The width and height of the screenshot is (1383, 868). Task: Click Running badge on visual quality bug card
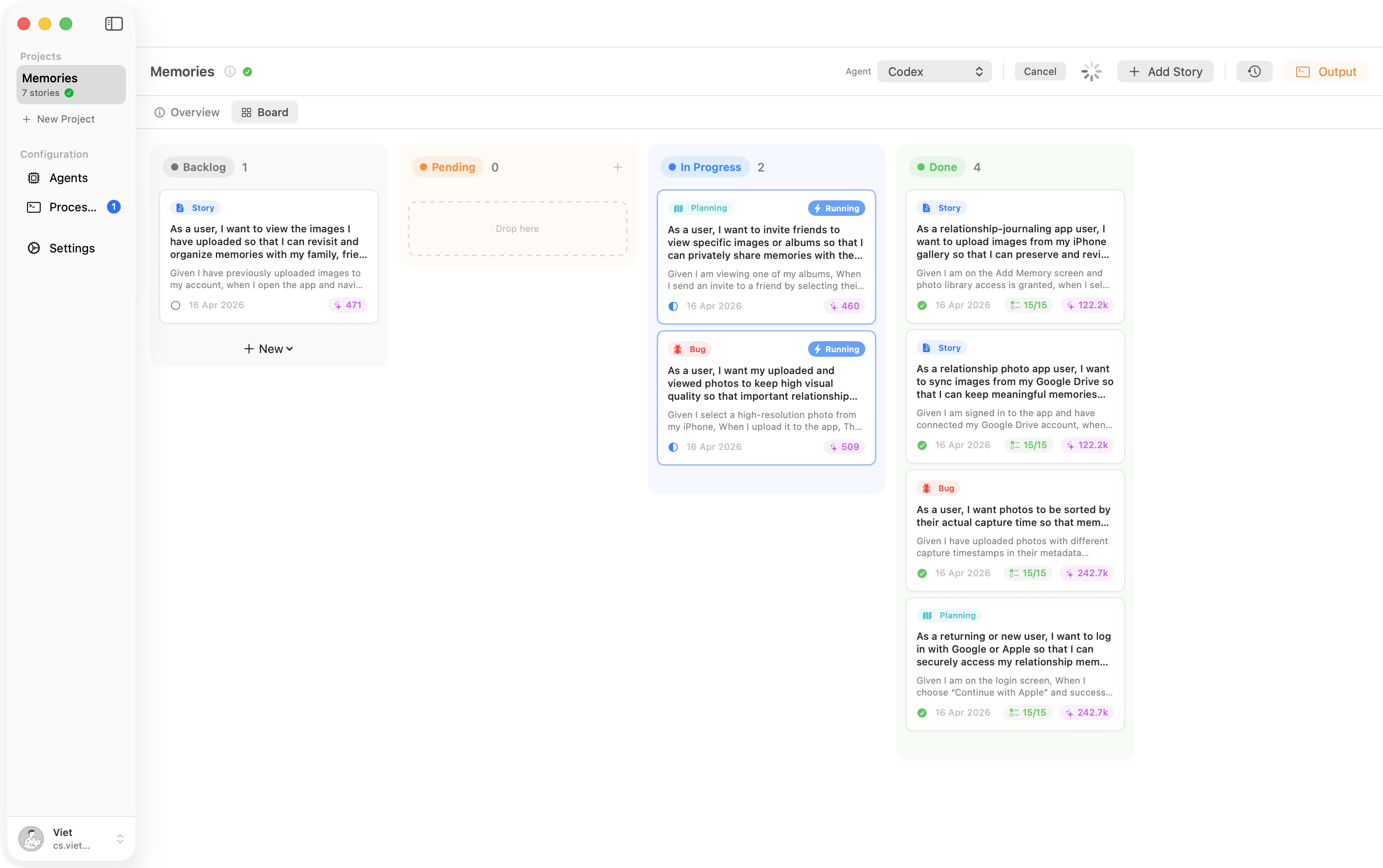coord(836,349)
